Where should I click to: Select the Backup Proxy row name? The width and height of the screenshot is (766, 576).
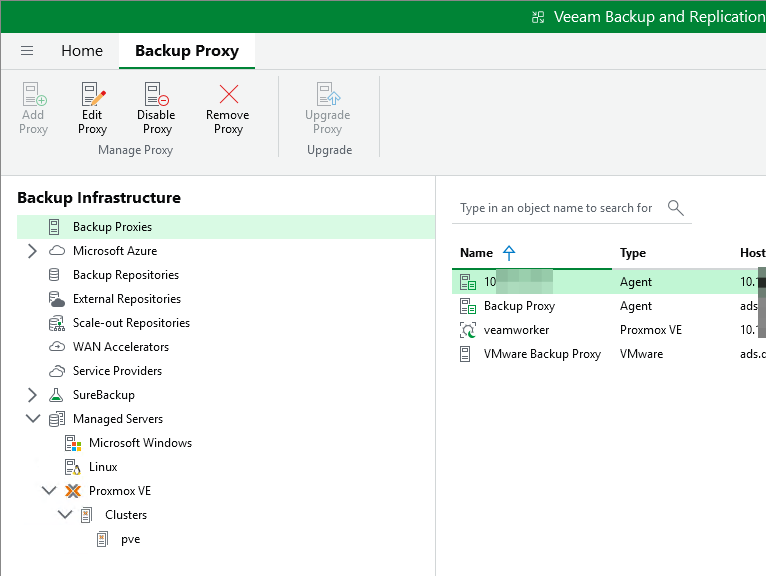[519, 306]
